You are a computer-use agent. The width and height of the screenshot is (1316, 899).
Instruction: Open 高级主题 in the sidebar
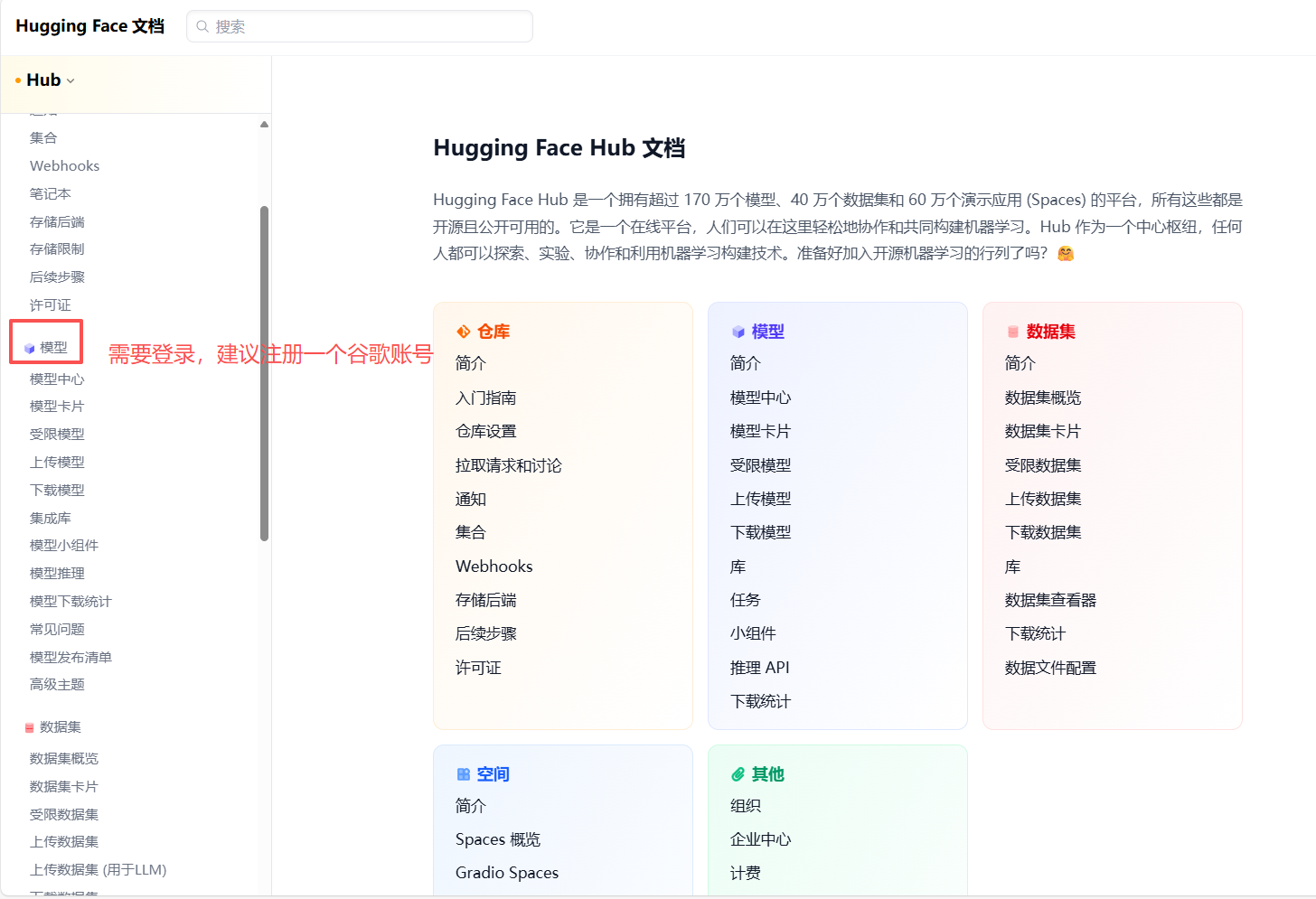click(57, 685)
